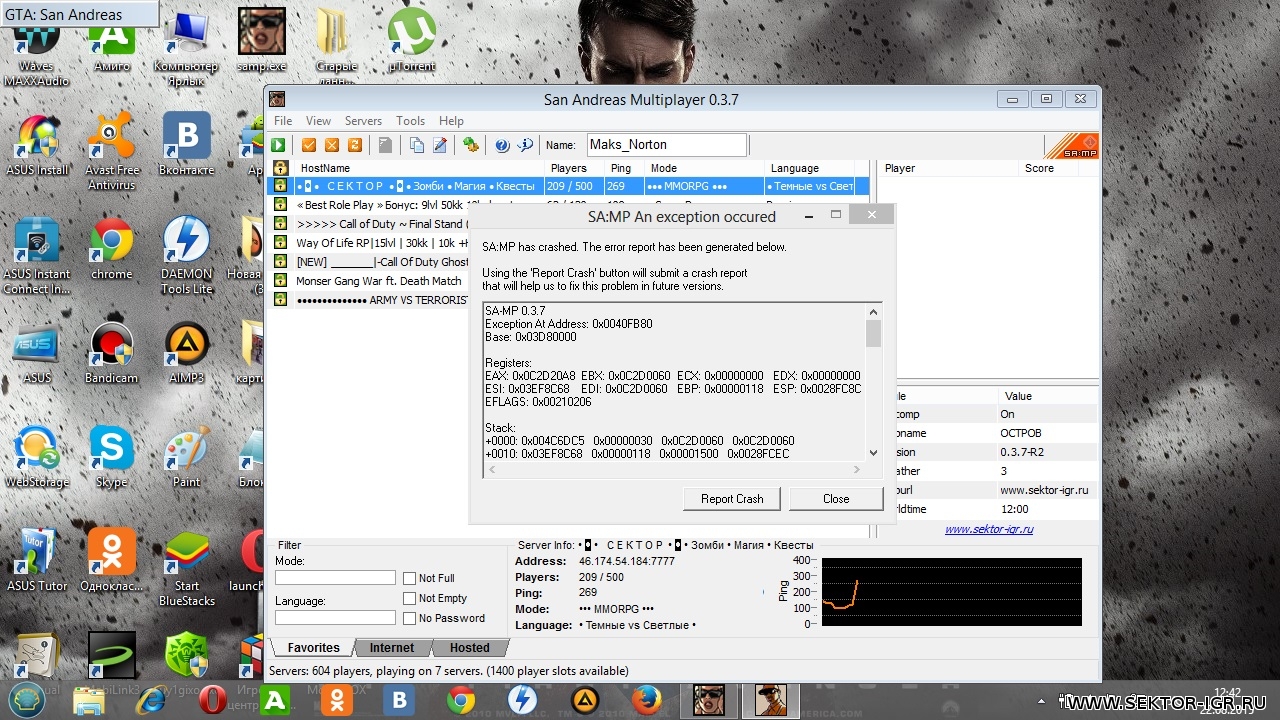The width and height of the screenshot is (1280, 720).
Task: Open the Servers menu
Action: point(363,120)
